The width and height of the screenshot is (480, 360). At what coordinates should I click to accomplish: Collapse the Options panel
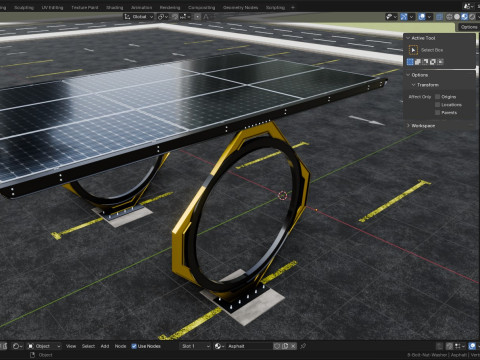pyautogui.click(x=408, y=75)
